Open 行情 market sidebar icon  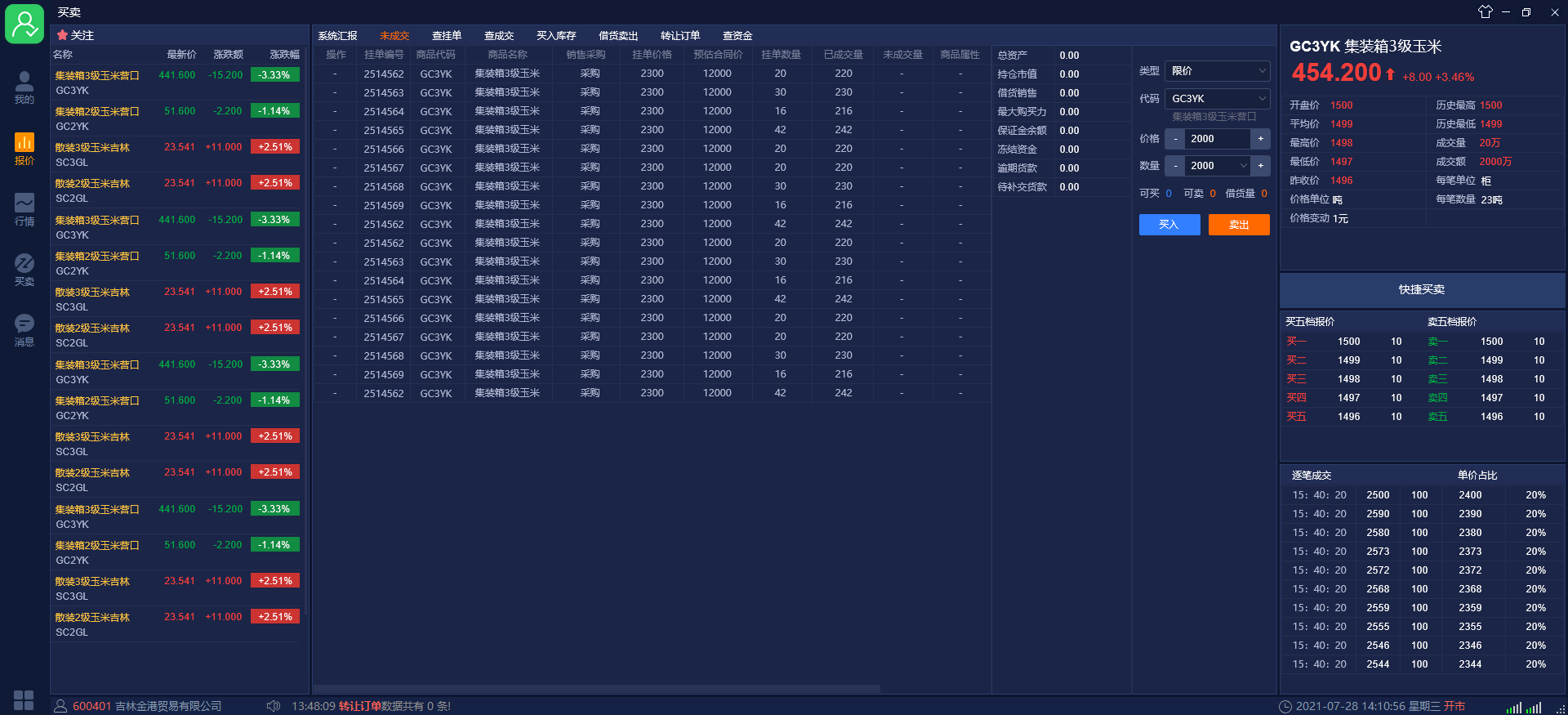click(x=24, y=210)
